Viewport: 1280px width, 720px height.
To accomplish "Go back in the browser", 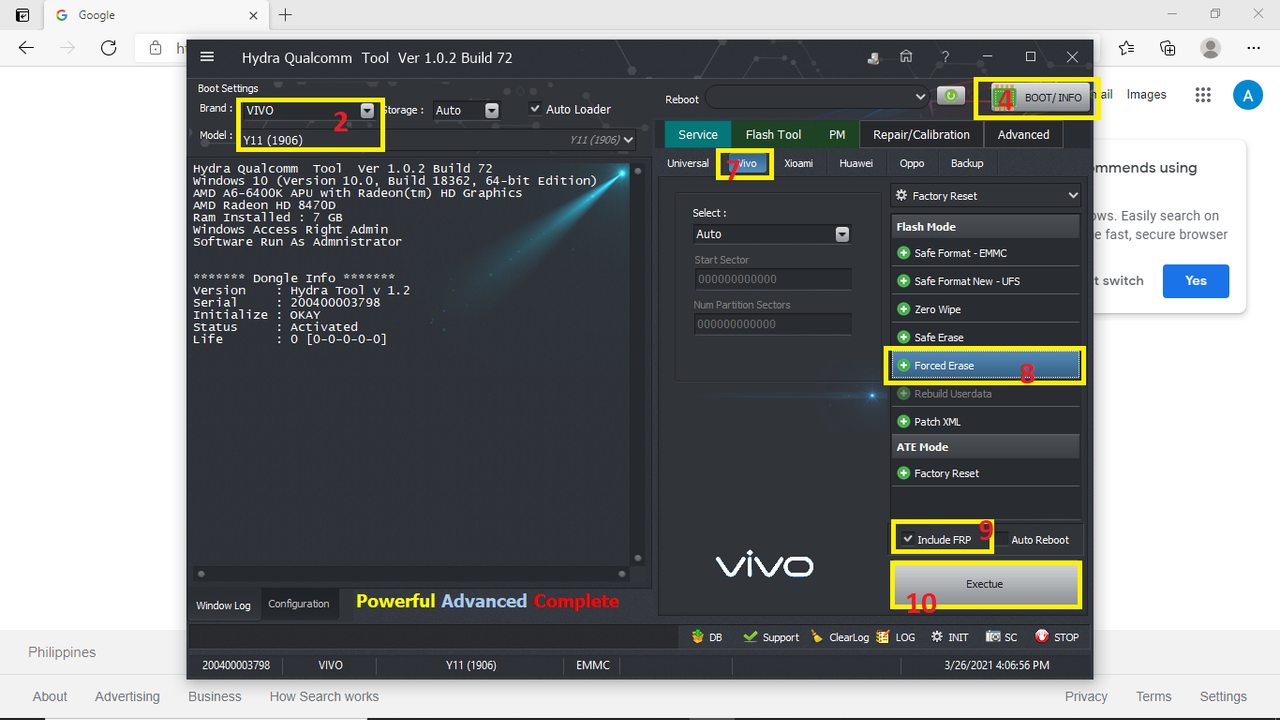I will (26, 48).
